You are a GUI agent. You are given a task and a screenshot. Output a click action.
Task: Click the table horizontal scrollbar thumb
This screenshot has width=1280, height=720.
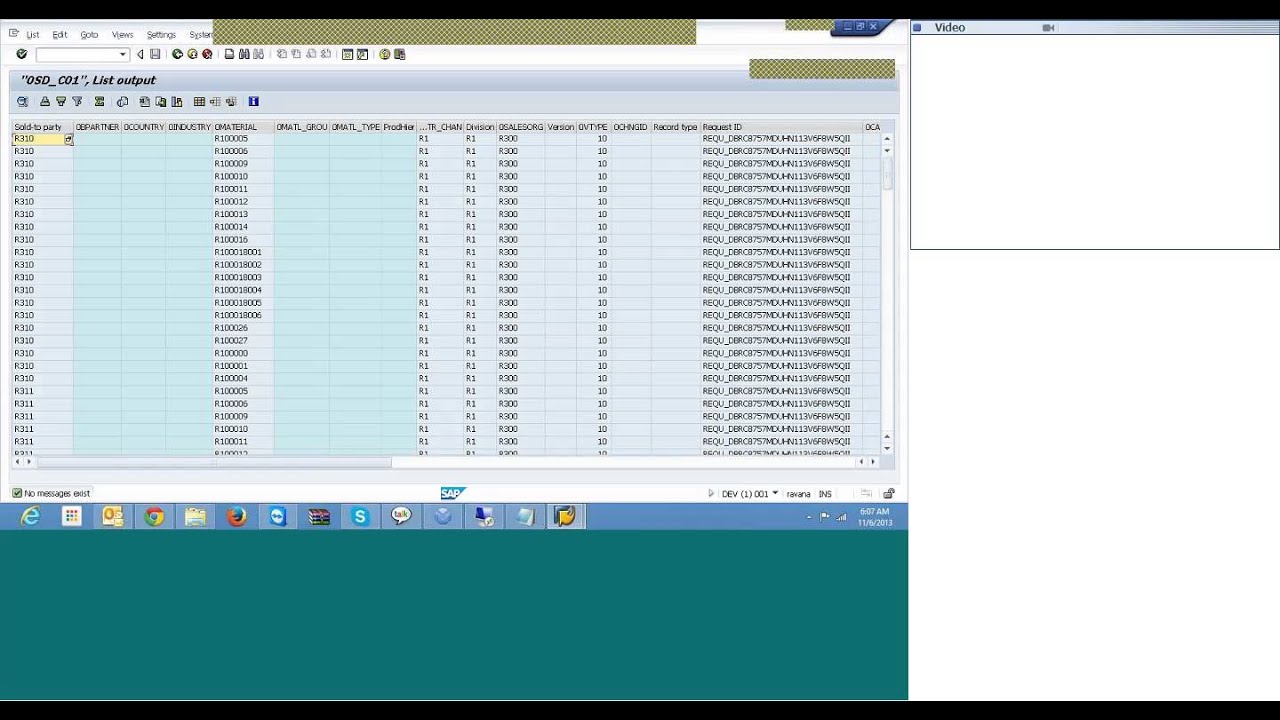click(x=213, y=462)
